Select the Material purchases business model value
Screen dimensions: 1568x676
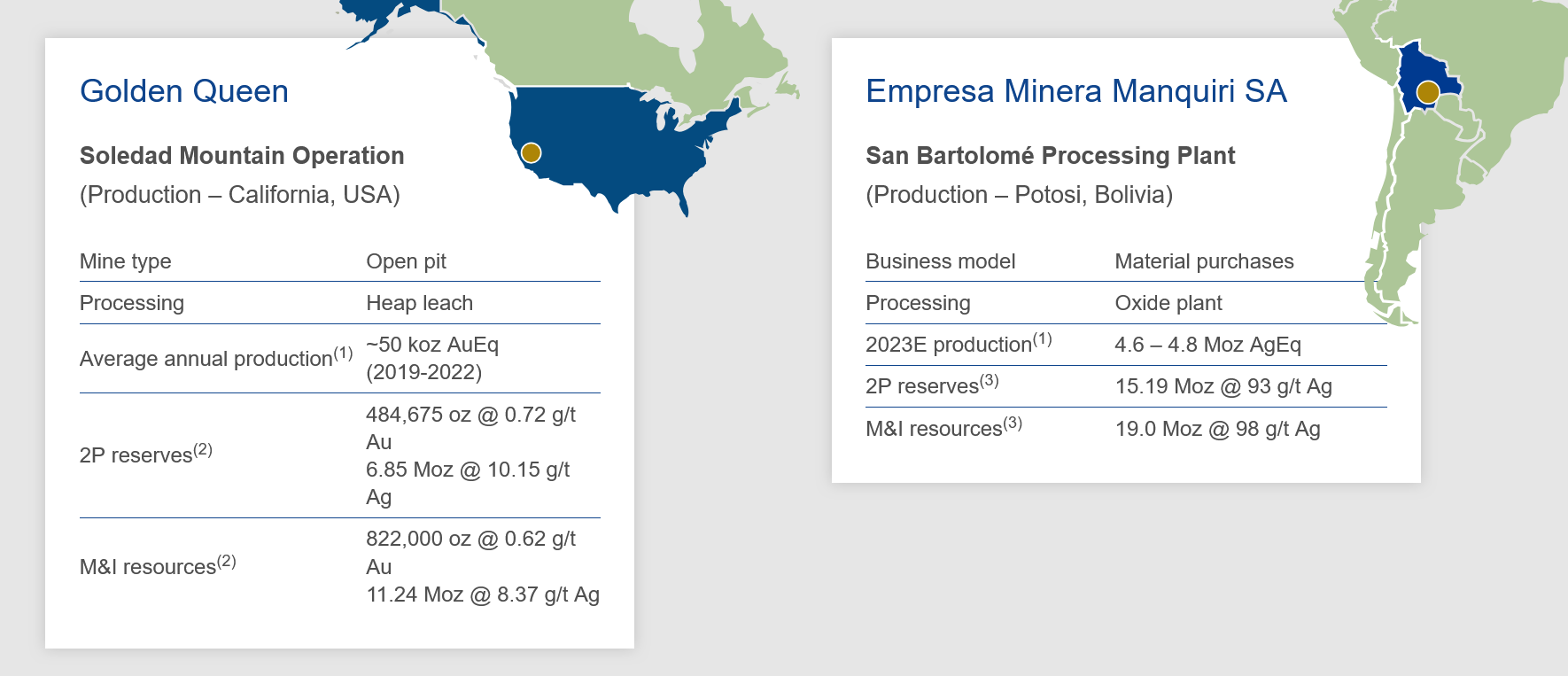coord(1204,261)
